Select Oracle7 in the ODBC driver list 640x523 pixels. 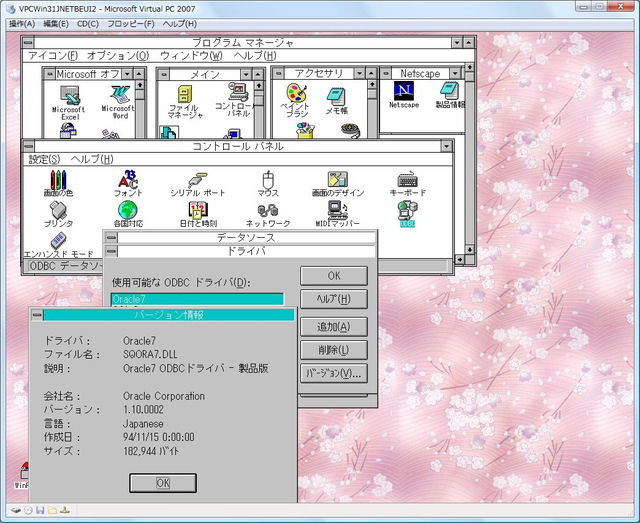[x=197, y=299]
